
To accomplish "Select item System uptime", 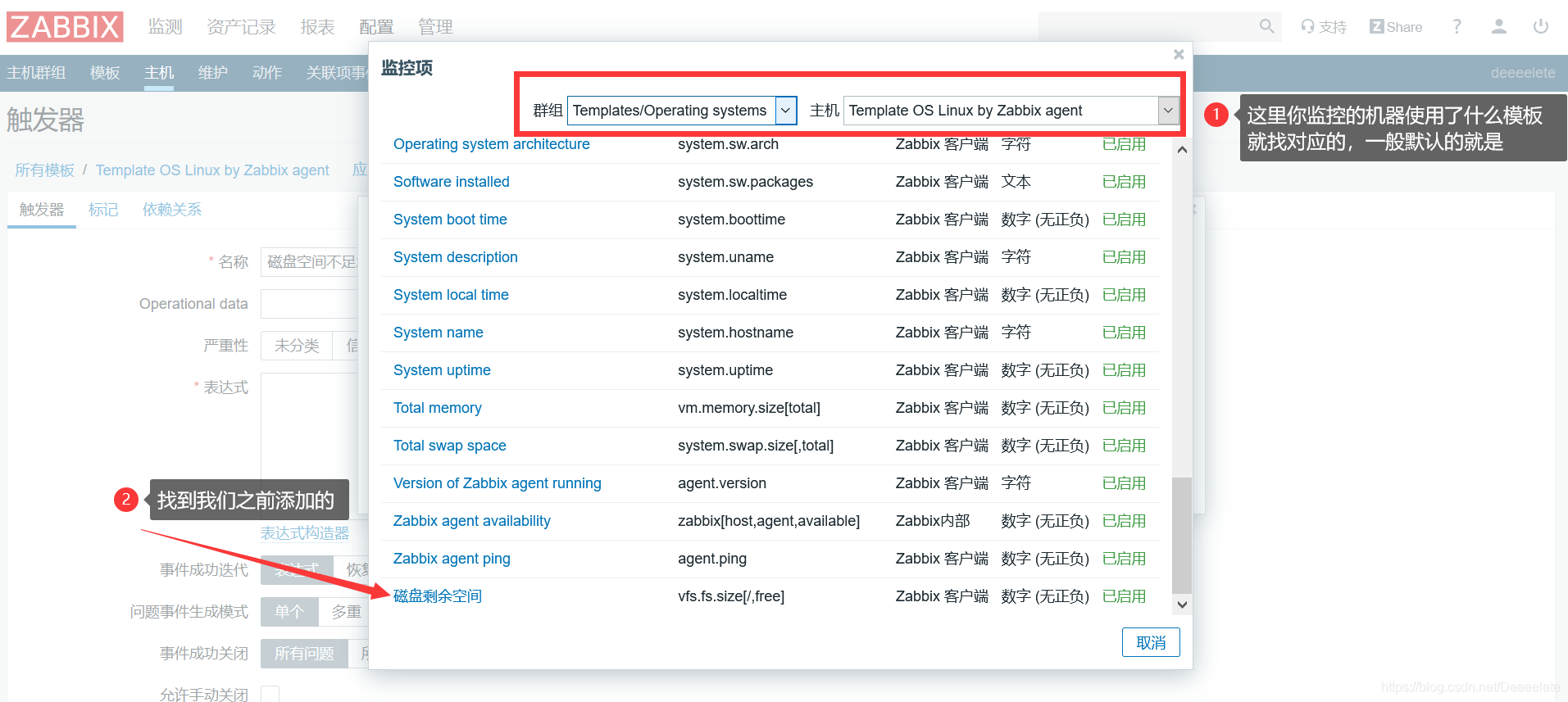I will click(442, 370).
